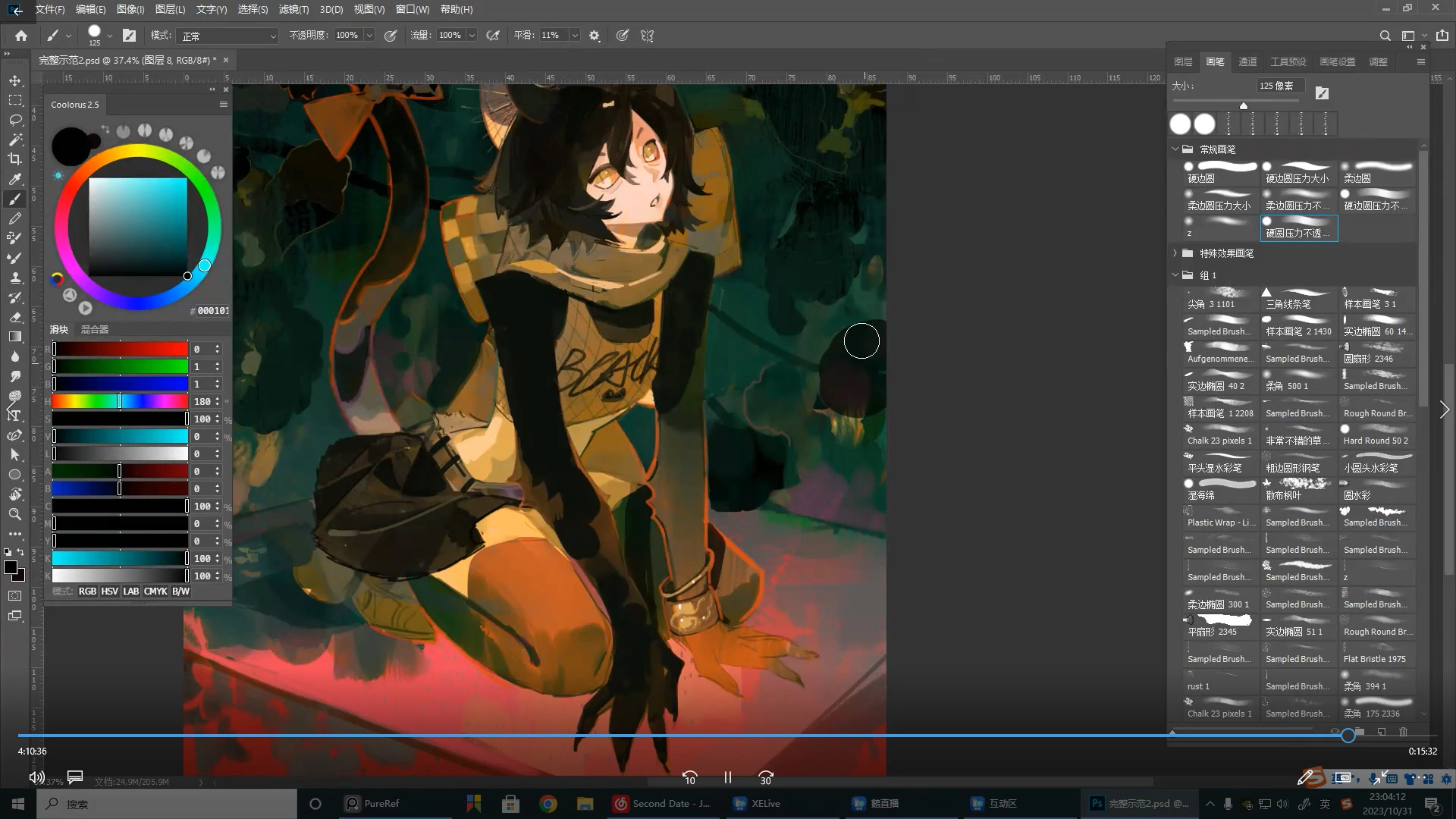The width and height of the screenshot is (1456, 819).
Task: Open the 滤镜(T) menu
Action: pos(293,9)
